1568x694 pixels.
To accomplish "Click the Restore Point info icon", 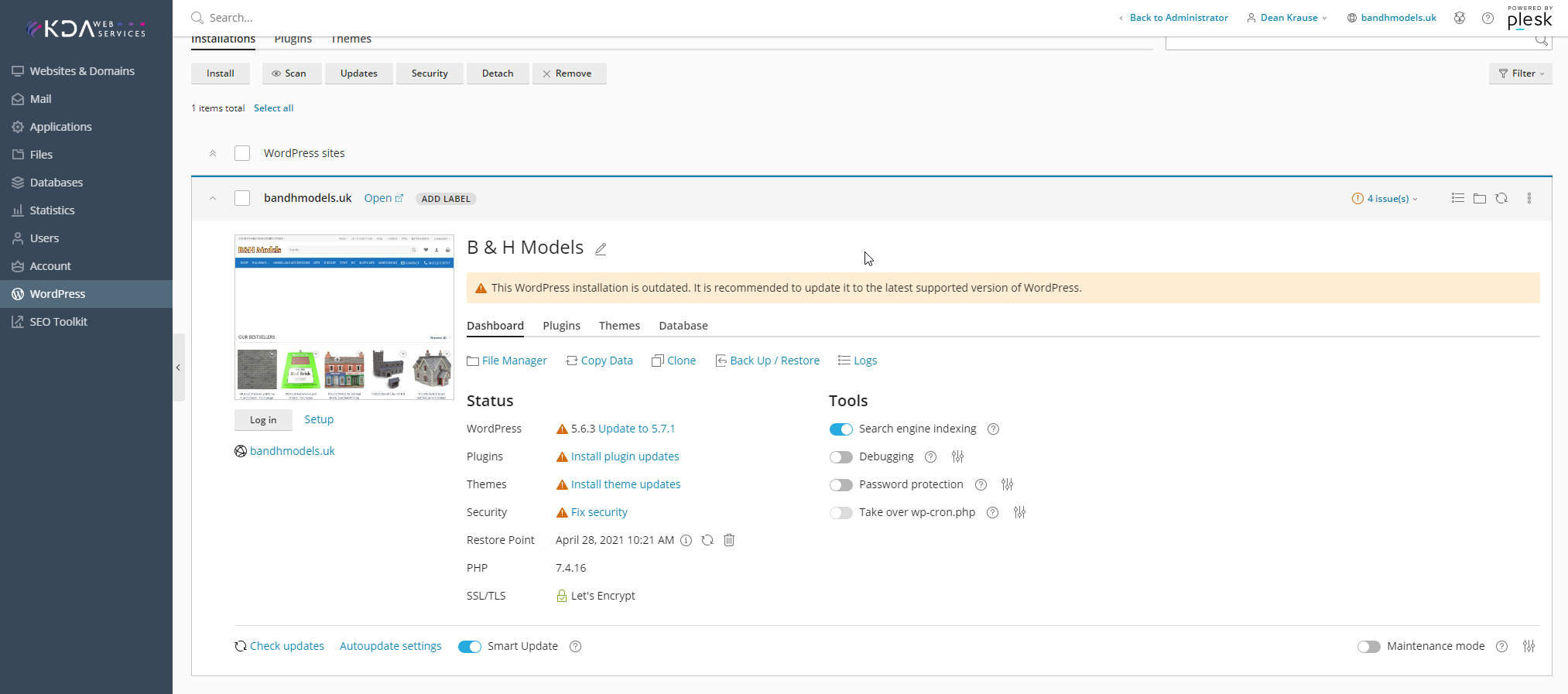I will click(686, 540).
